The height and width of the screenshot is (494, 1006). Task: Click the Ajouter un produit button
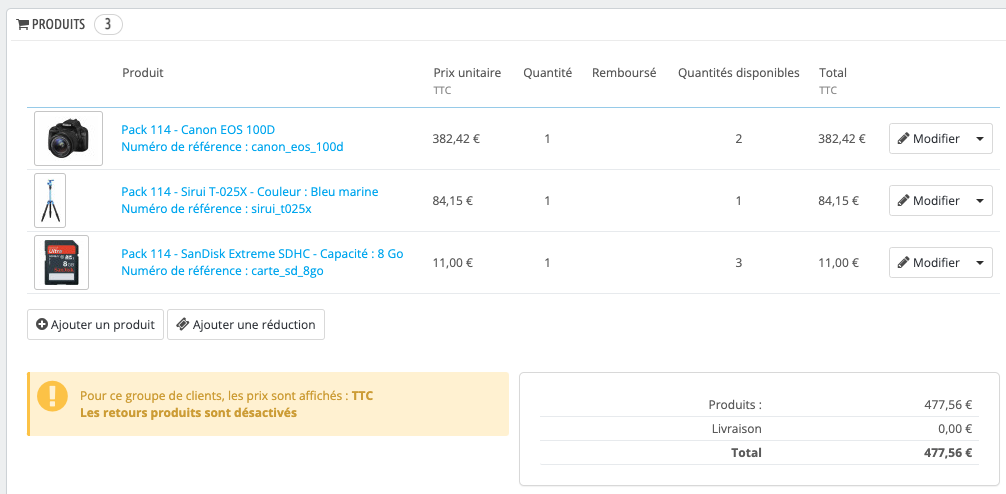point(95,325)
